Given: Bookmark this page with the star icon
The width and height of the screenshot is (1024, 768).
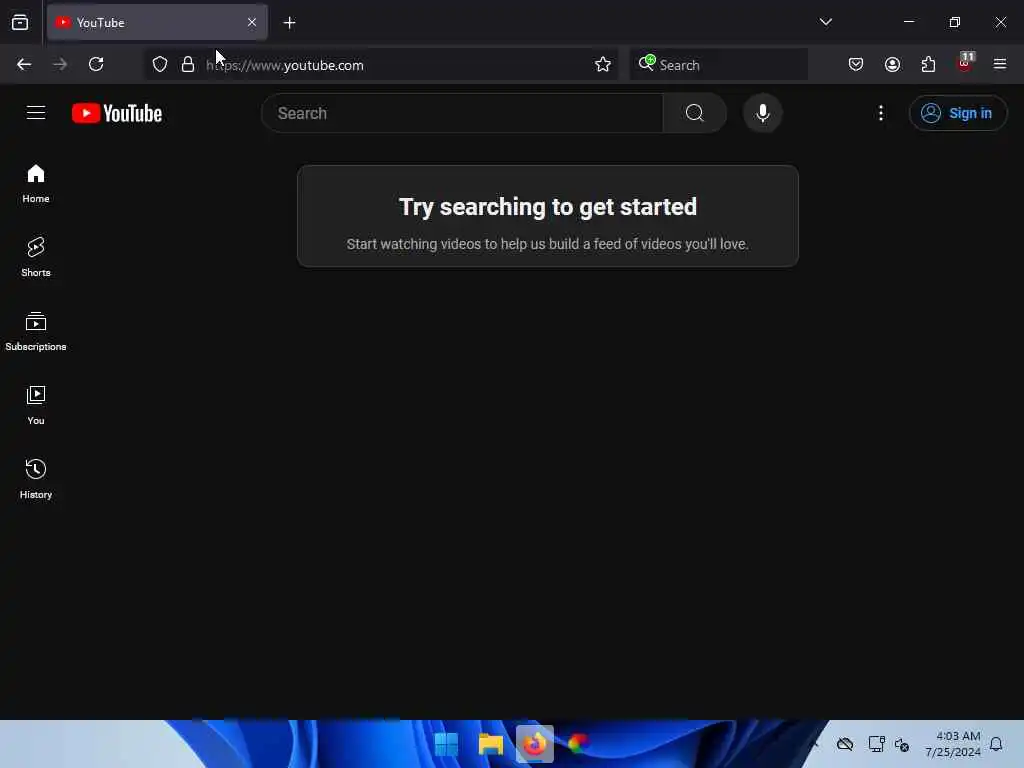Looking at the screenshot, I should pyautogui.click(x=602, y=65).
